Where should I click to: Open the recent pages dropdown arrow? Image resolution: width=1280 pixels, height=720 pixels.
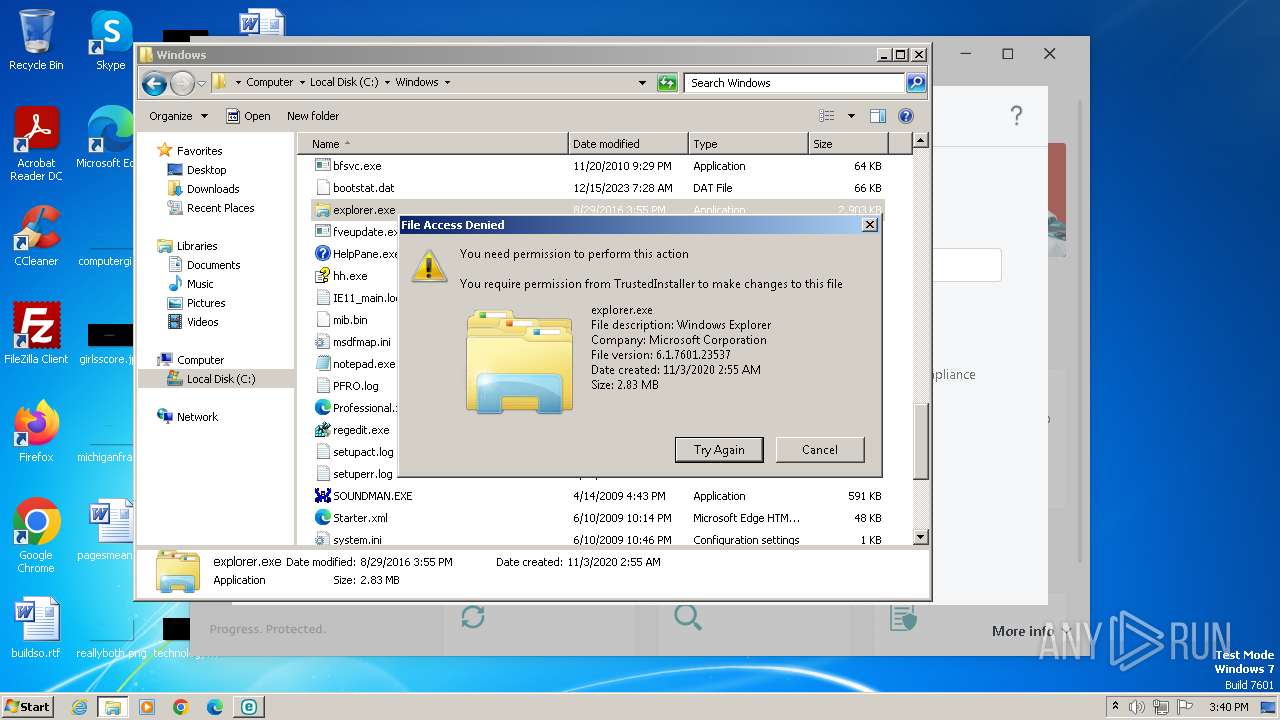point(202,83)
